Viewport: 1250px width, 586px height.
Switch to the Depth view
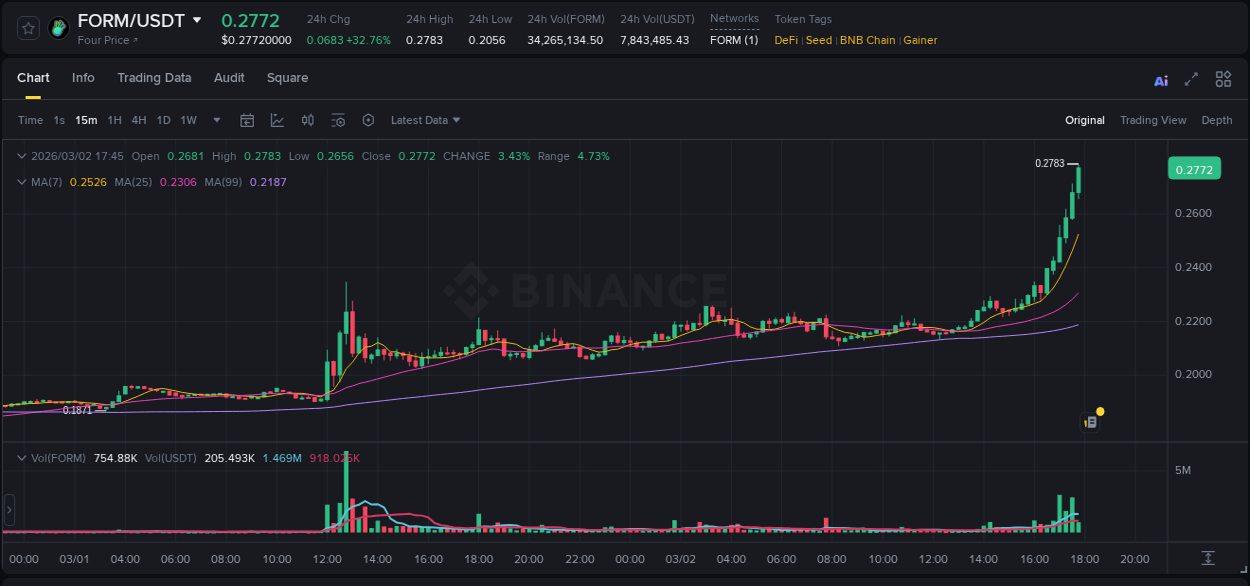1216,120
